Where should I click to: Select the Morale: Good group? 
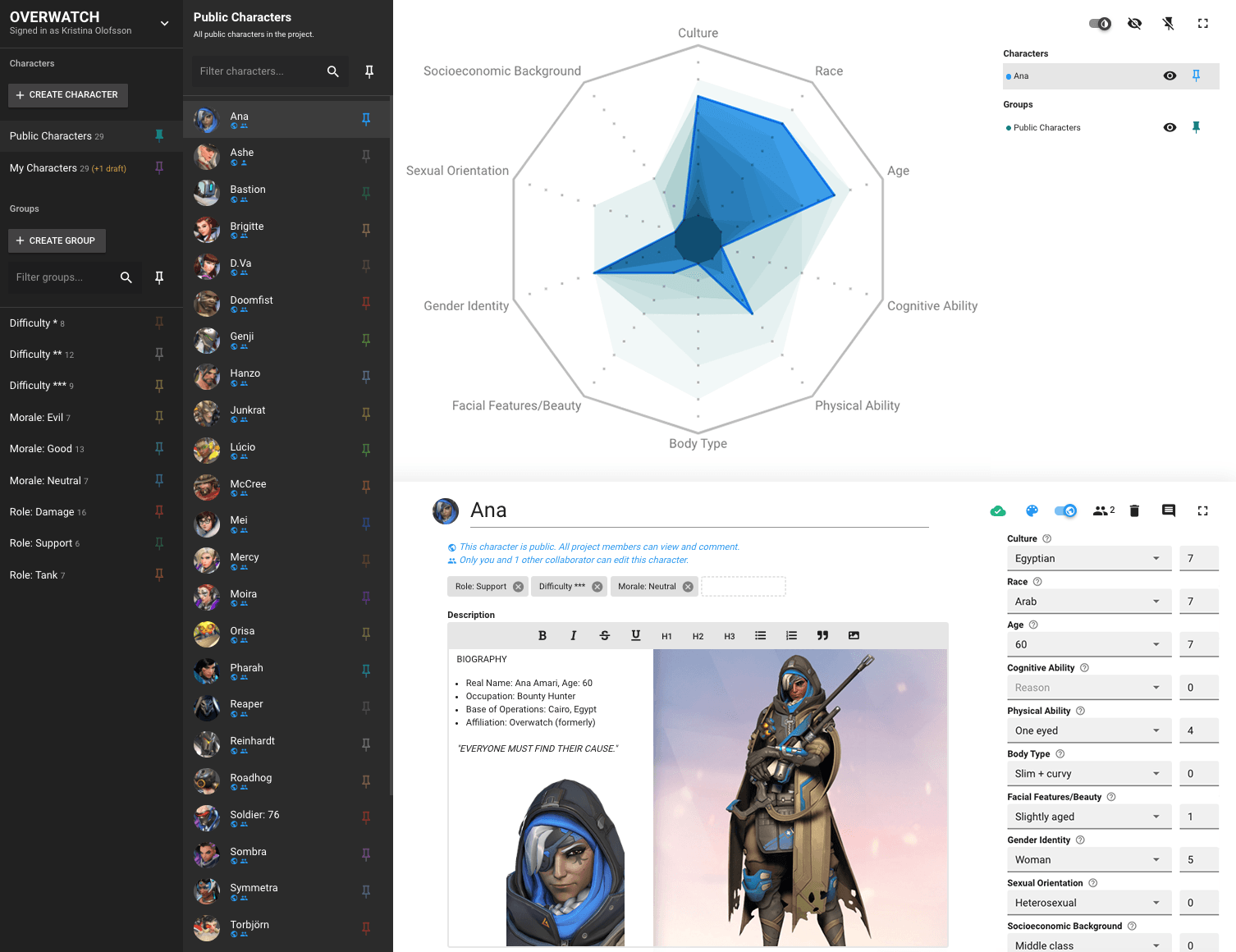[41, 448]
